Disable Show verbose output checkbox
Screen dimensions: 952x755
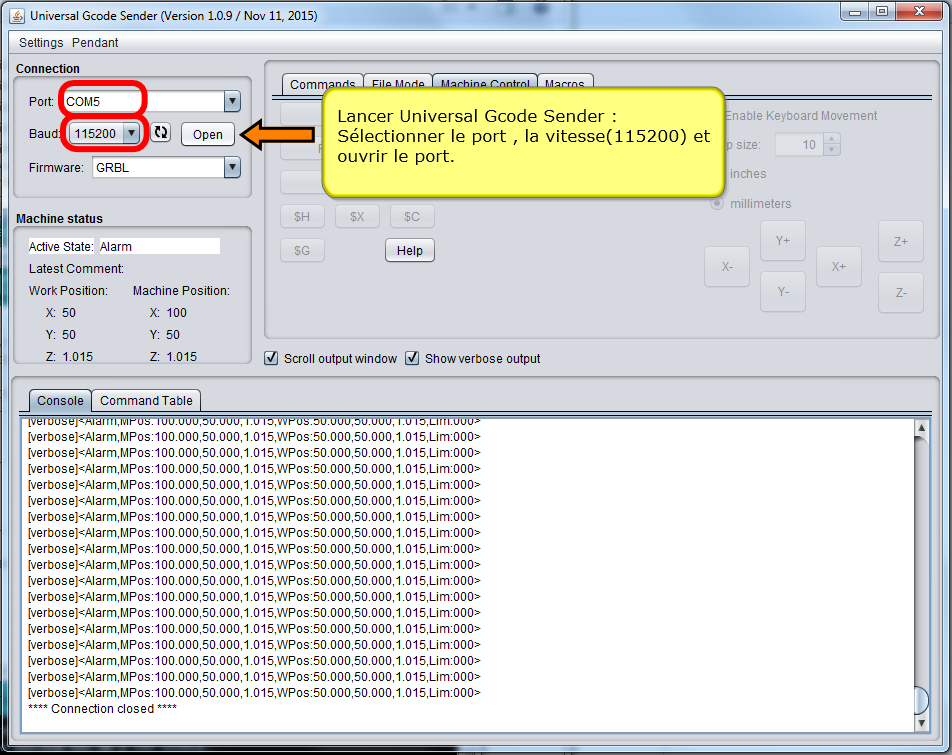point(412,358)
